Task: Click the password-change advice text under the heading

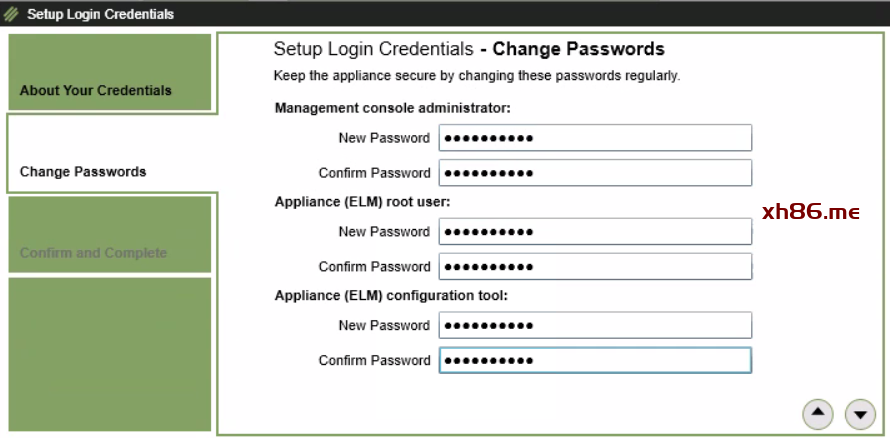Action: 476,76
